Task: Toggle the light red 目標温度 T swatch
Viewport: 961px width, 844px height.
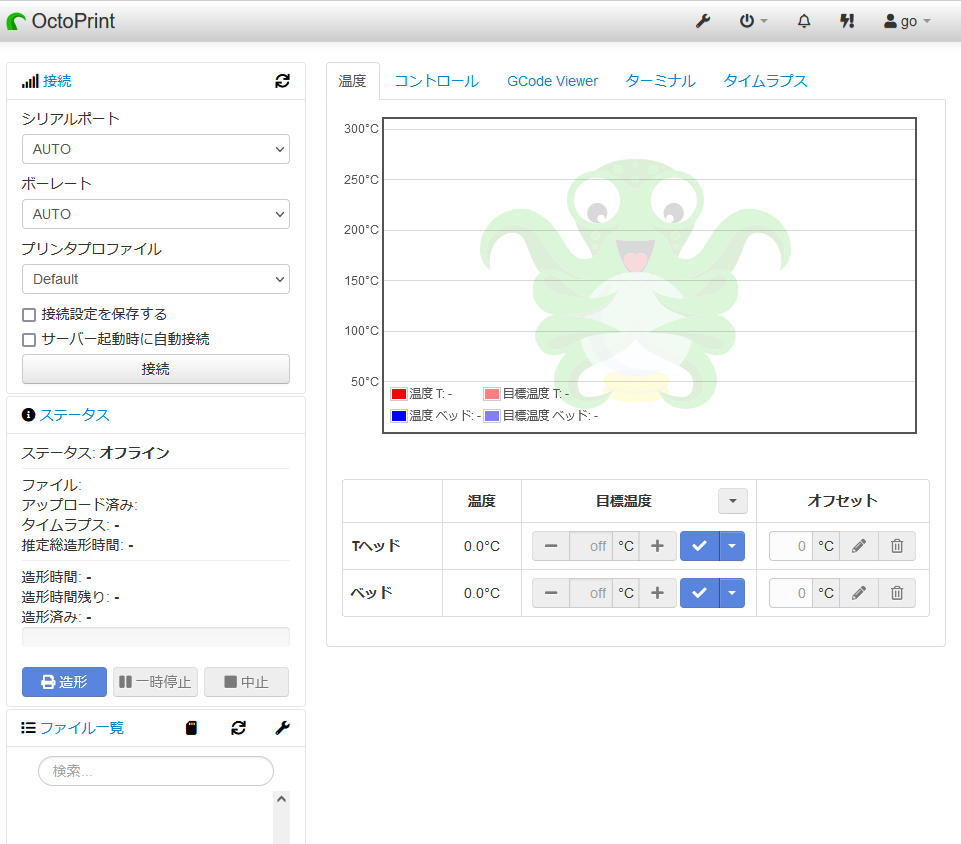Action: (492, 393)
